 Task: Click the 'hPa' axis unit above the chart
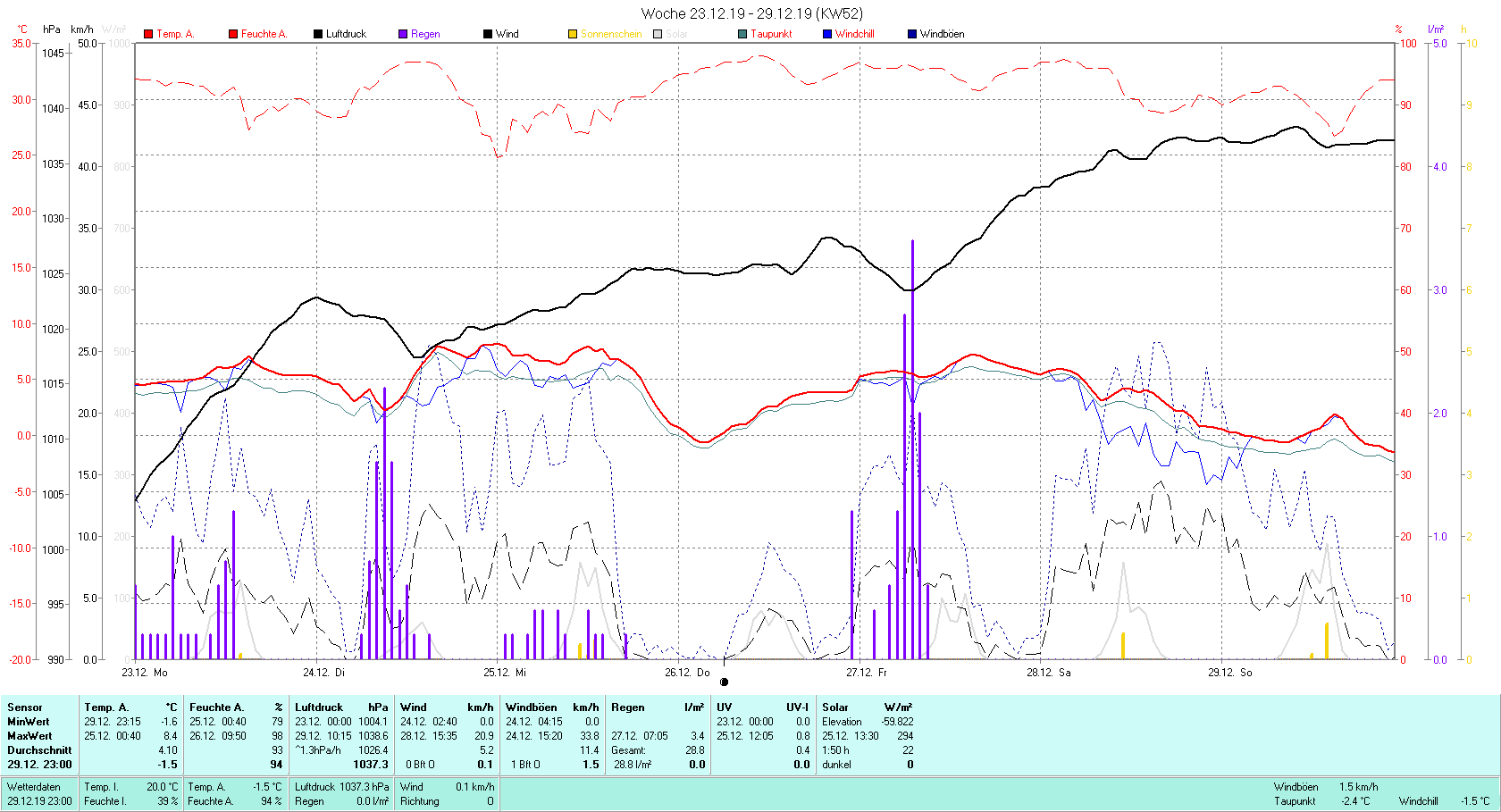[52, 29]
